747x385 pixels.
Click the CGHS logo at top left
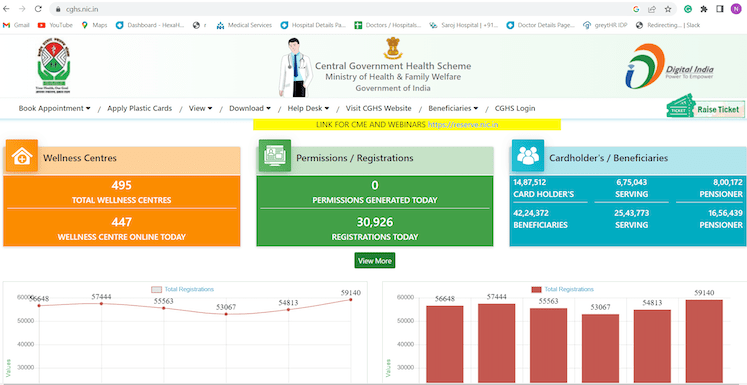pos(53,66)
